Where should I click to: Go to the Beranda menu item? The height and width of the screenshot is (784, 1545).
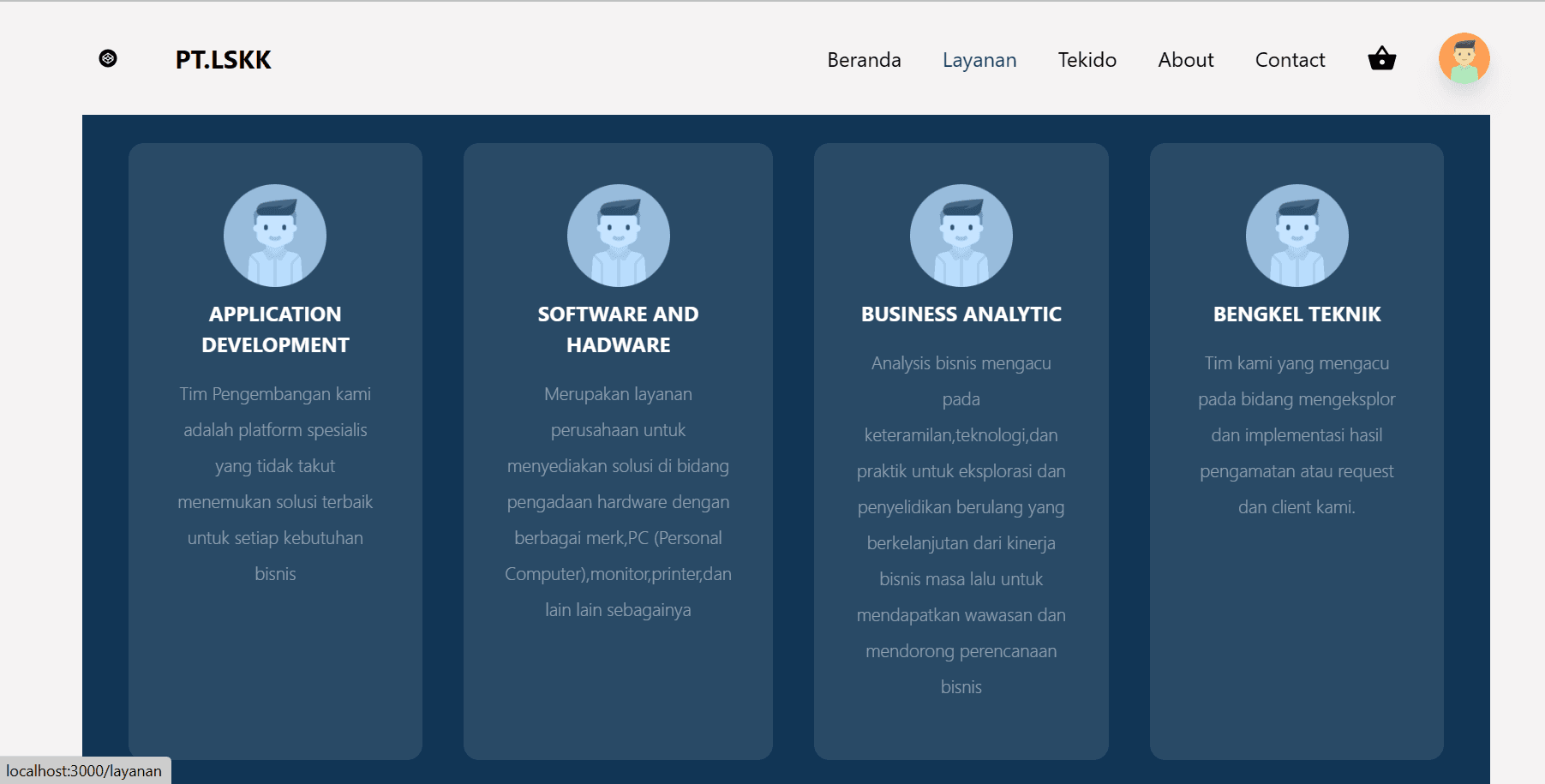click(864, 60)
